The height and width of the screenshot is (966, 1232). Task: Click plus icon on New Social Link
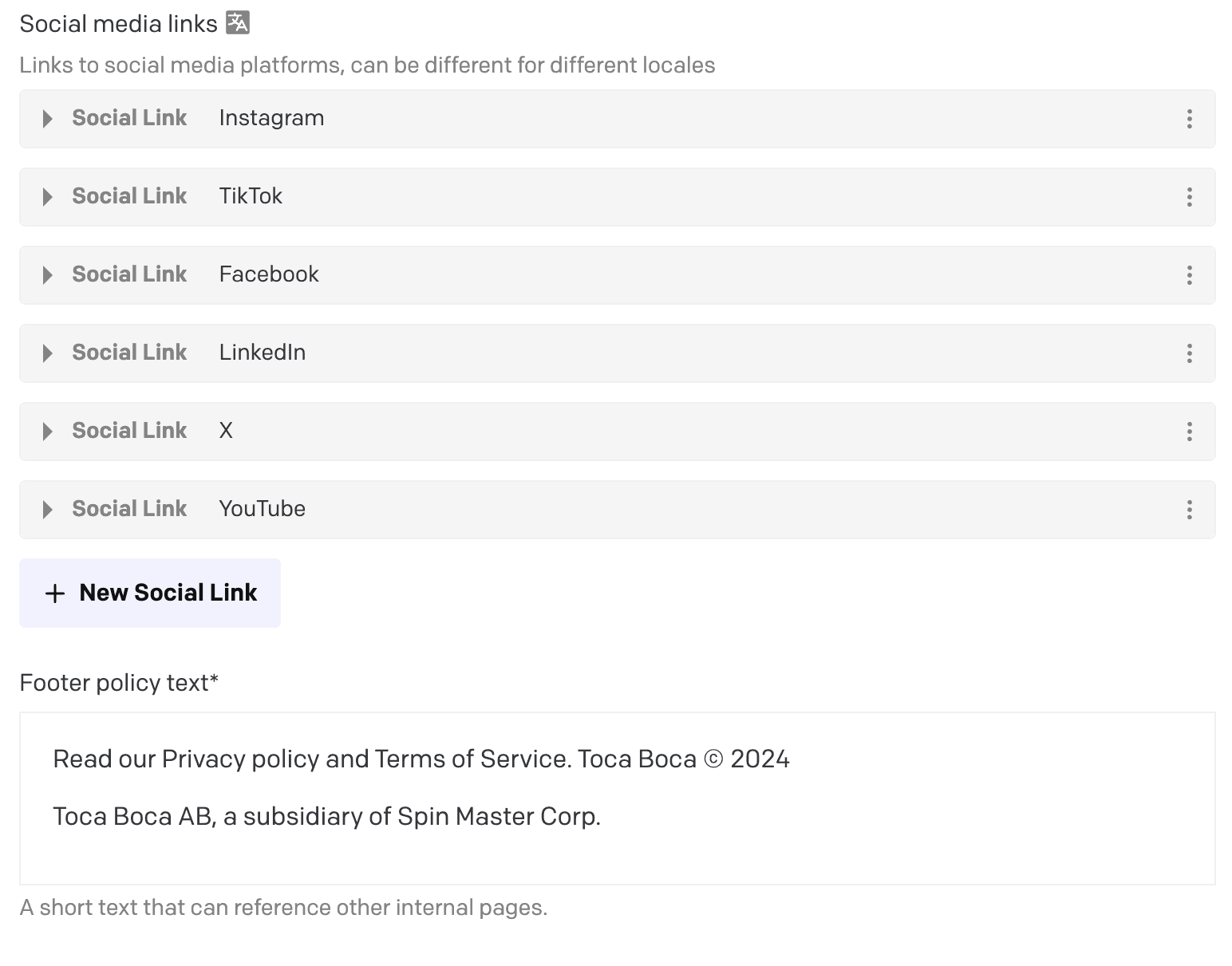[54, 593]
